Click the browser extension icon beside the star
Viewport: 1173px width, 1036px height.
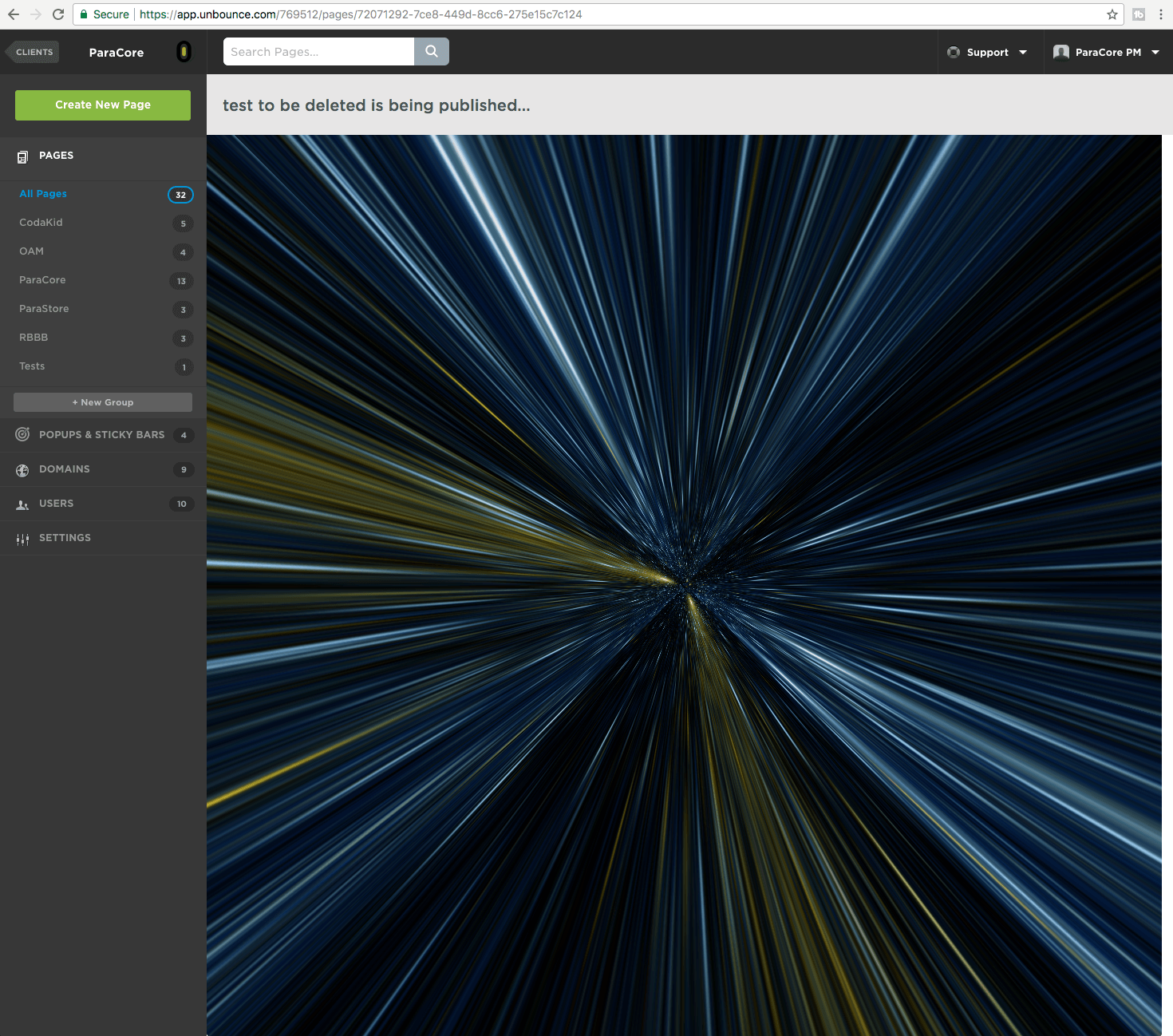pos(1139,14)
